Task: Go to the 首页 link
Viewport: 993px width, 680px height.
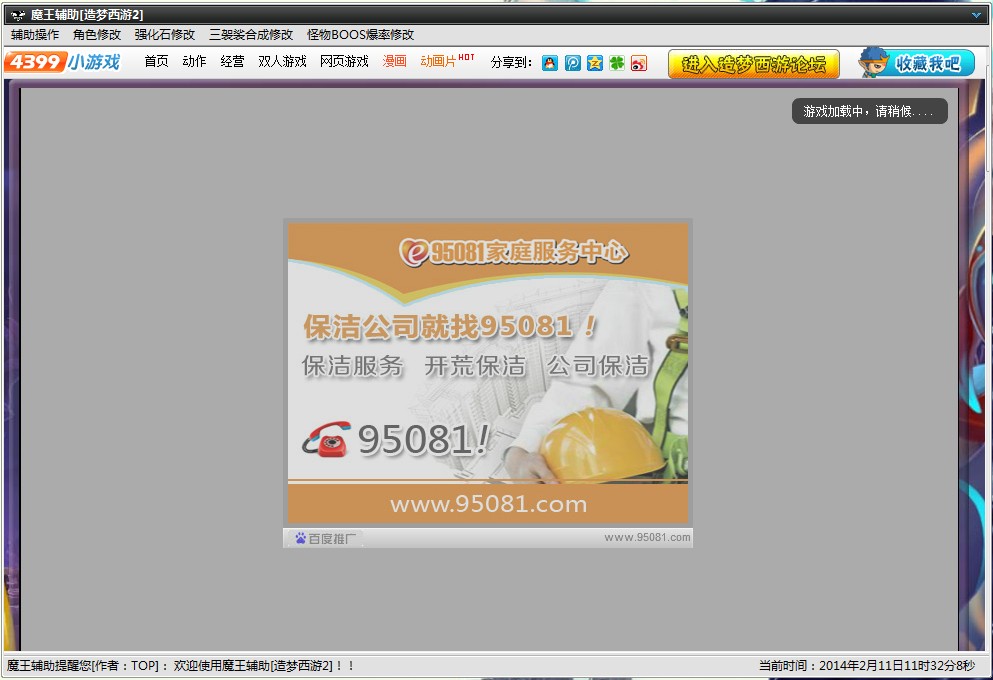Action: tap(156, 62)
